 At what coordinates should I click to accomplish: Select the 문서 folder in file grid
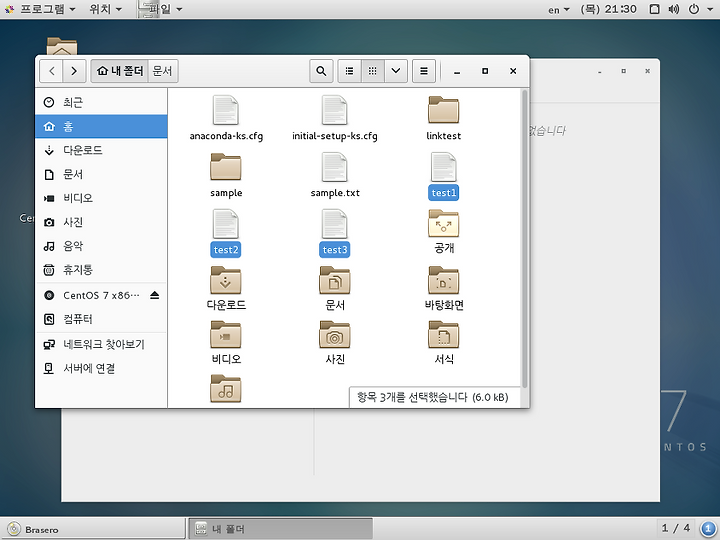[335, 281]
